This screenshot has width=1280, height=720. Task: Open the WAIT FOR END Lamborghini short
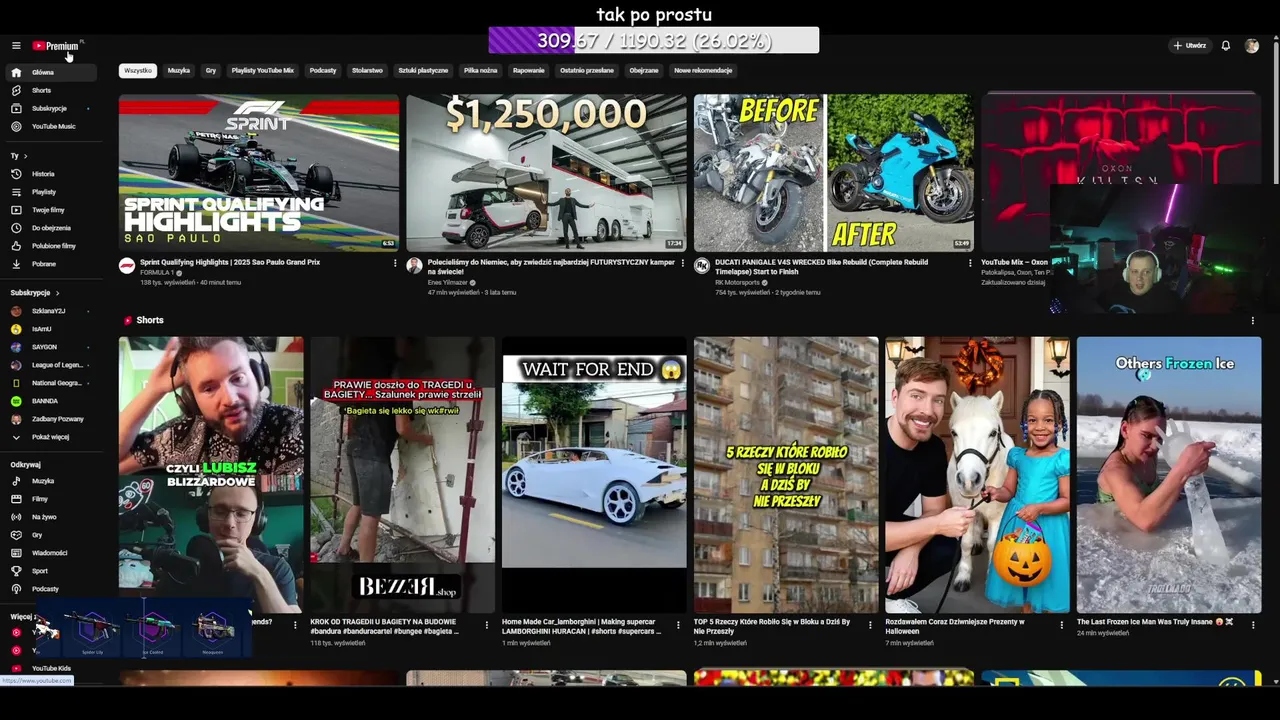[x=594, y=474]
